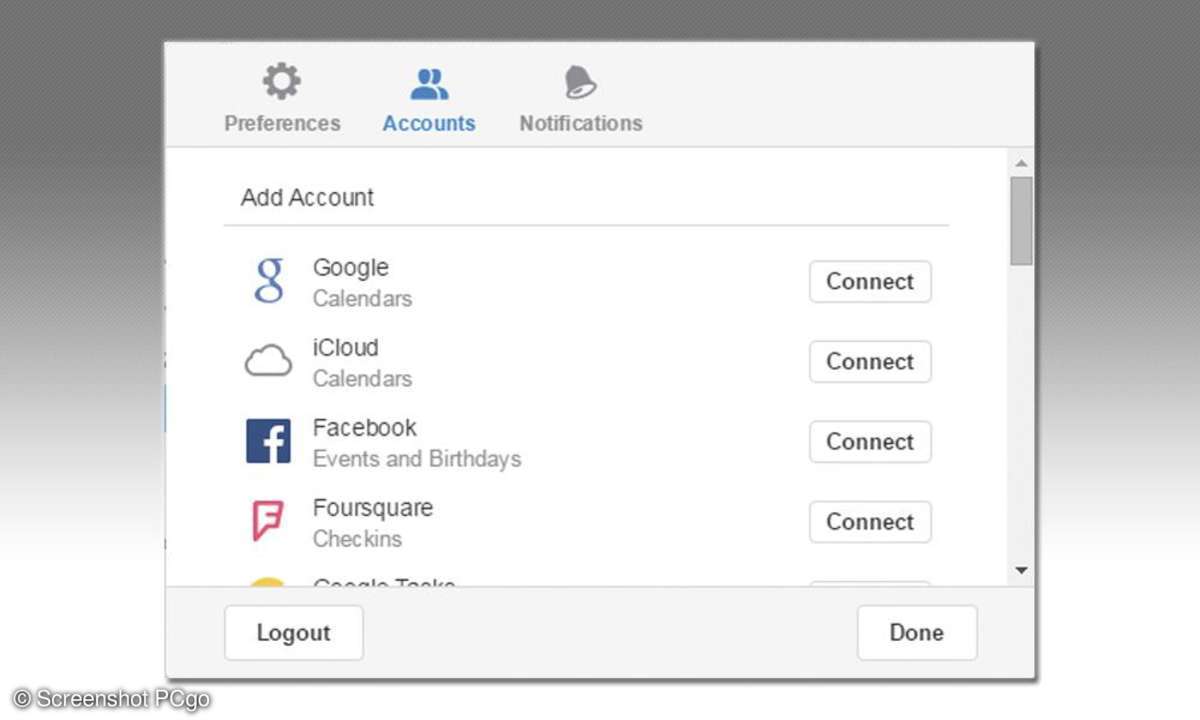Click the Foursquare account name text
1200x720 pixels.
[x=373, y=507]
